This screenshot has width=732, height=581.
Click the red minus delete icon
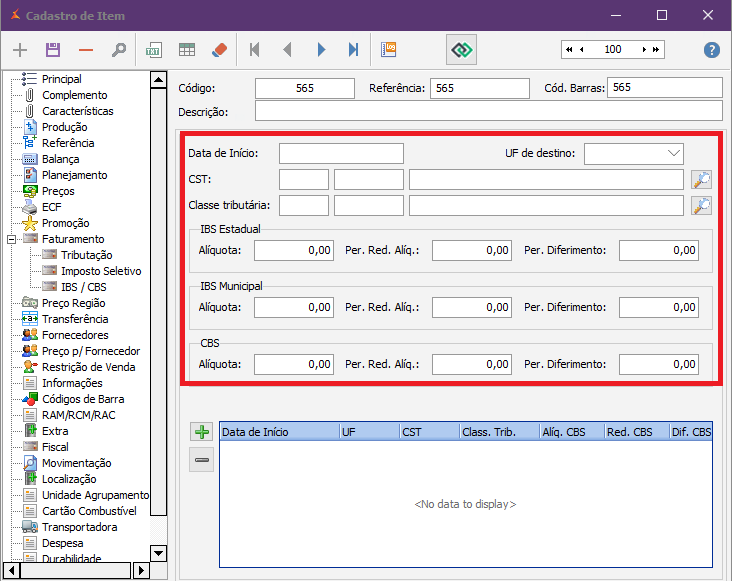tap(86, 50)
